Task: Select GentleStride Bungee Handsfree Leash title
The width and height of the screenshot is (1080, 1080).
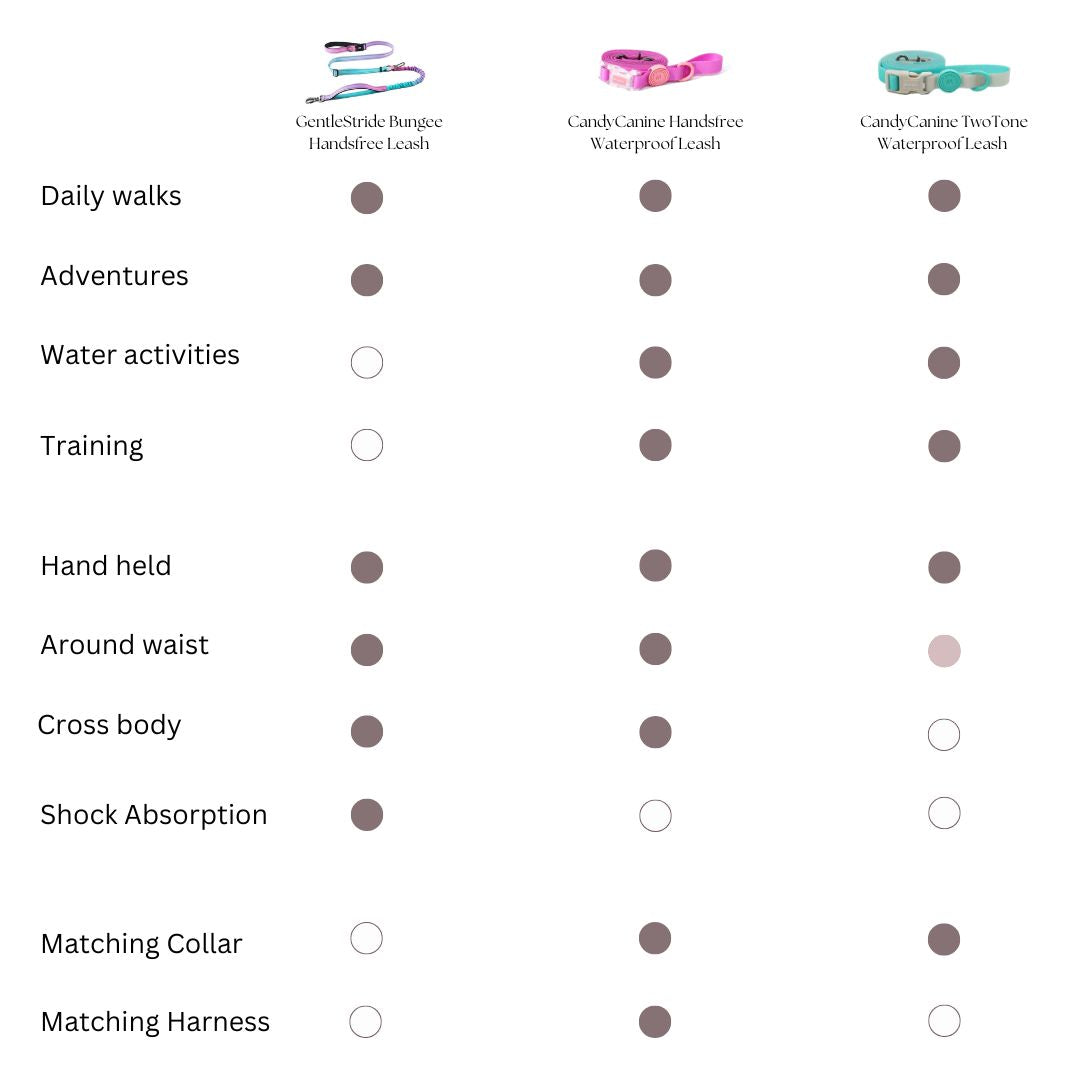Action: click(369, 132)
